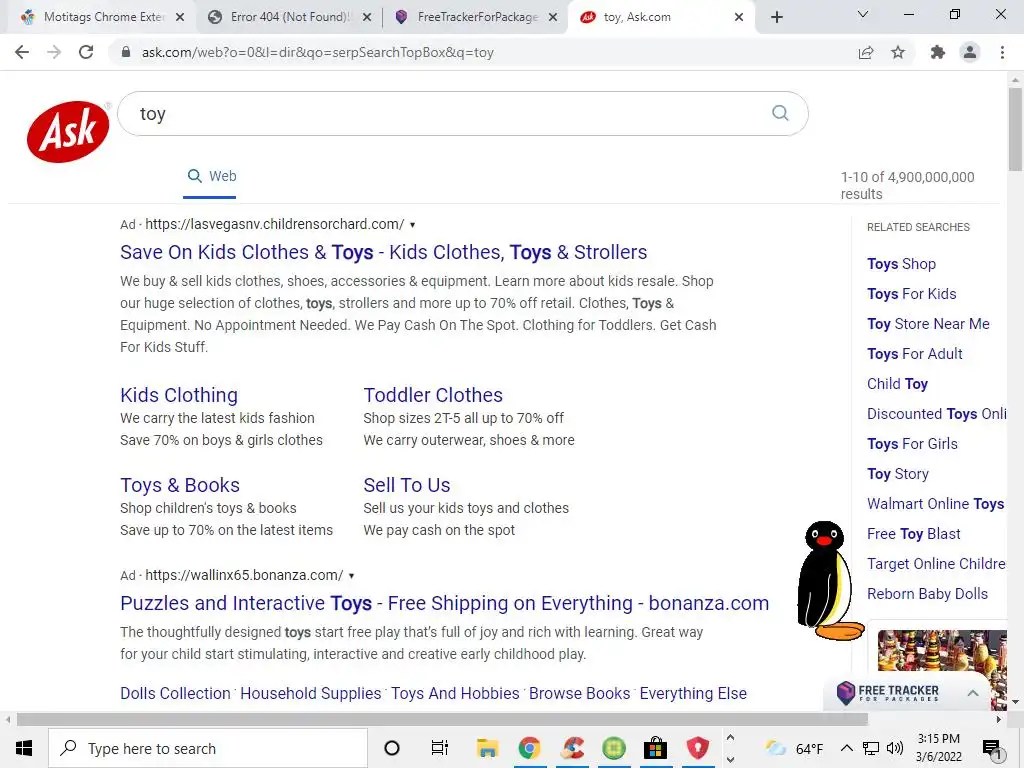
Task: Select related search Reborn Baby Dolls
Action: point(927,594)
